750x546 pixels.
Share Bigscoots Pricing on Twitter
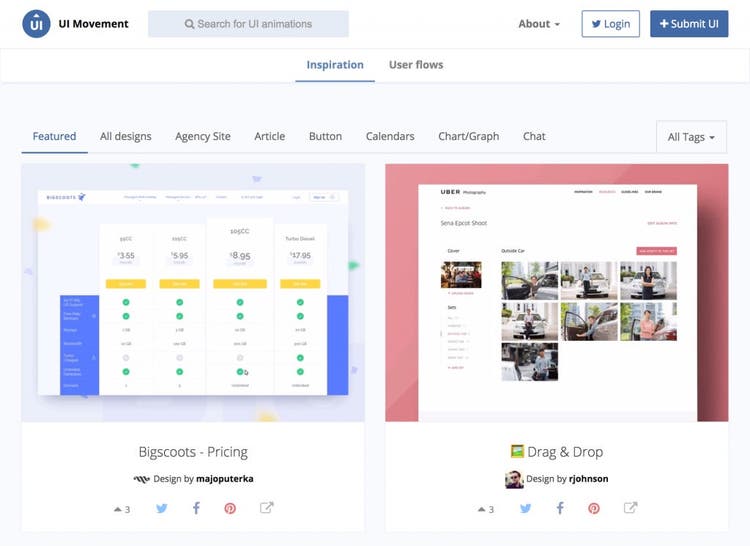162,508
